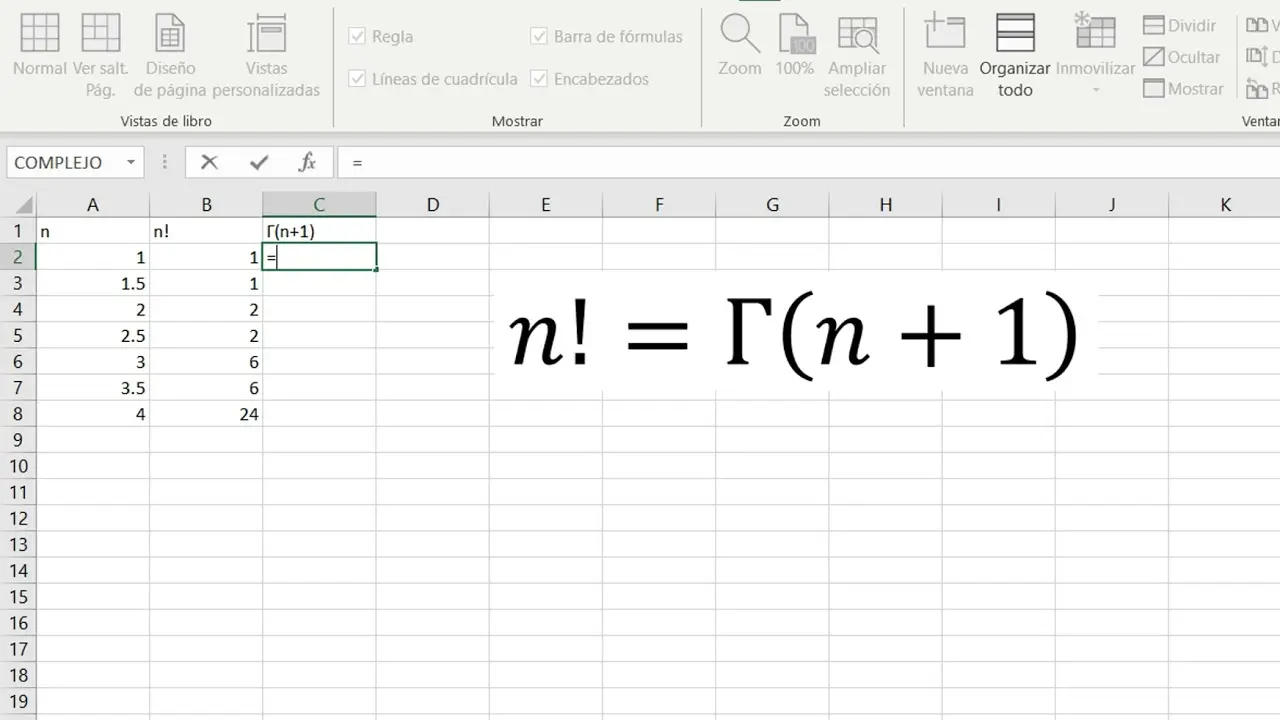Set zoom to 100%

click(795, 45)
